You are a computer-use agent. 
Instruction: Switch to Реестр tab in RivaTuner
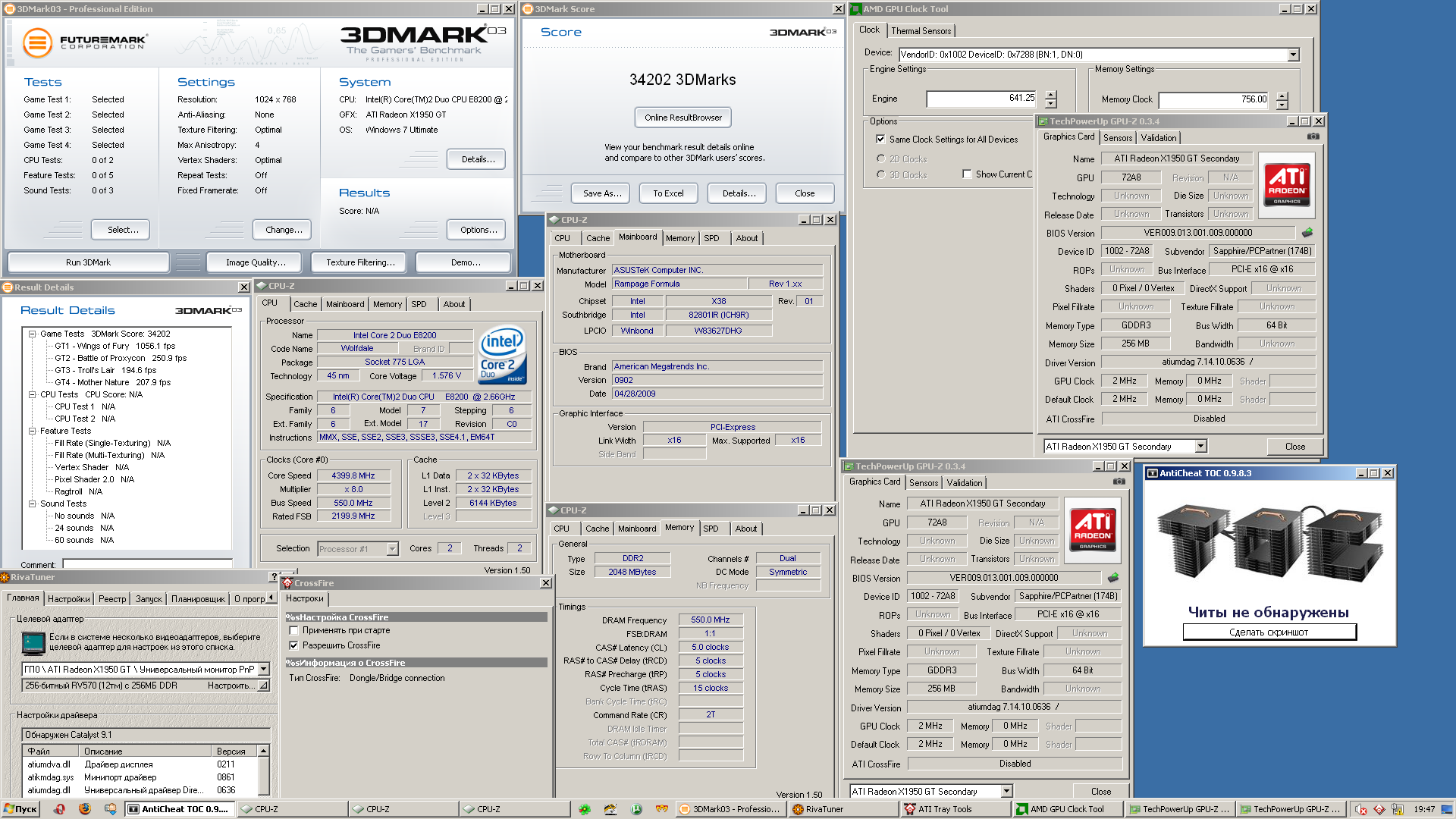pyautogui.click(x=112, y=599)
